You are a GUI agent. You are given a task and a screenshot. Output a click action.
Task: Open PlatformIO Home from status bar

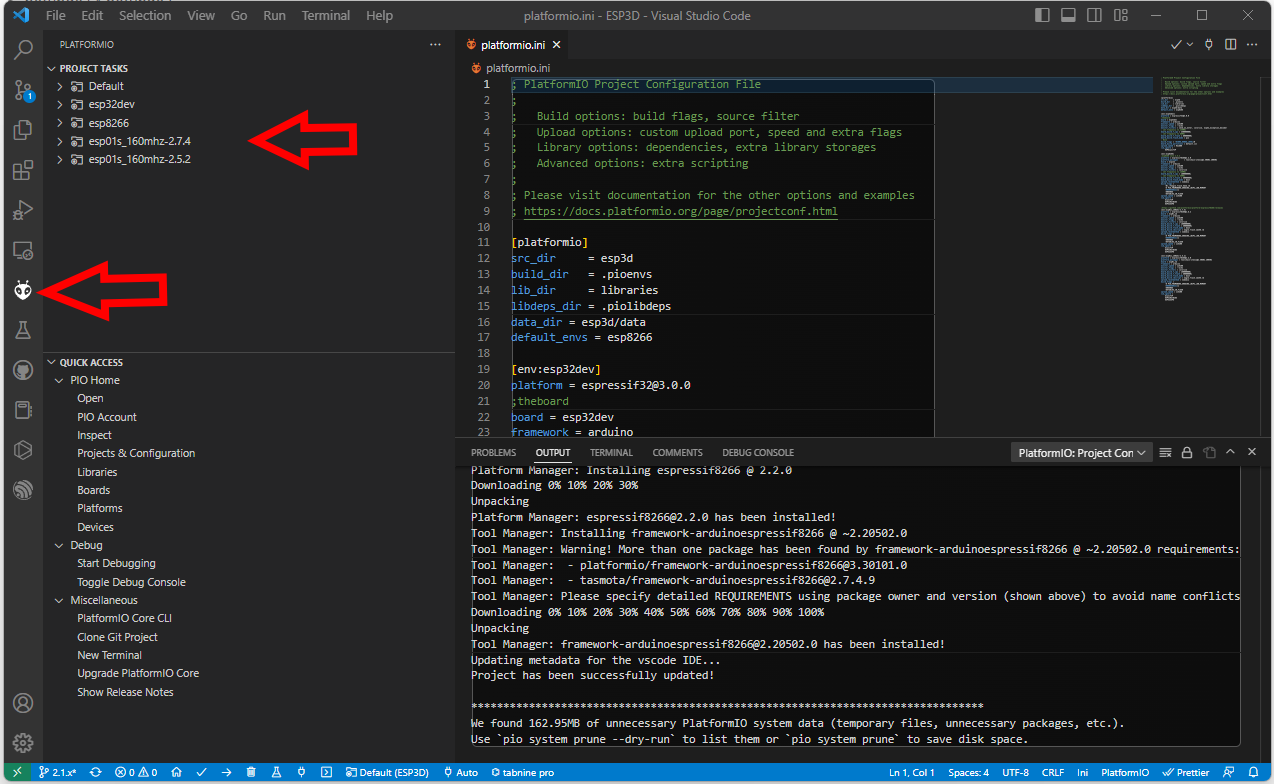[x=176, y=773]
